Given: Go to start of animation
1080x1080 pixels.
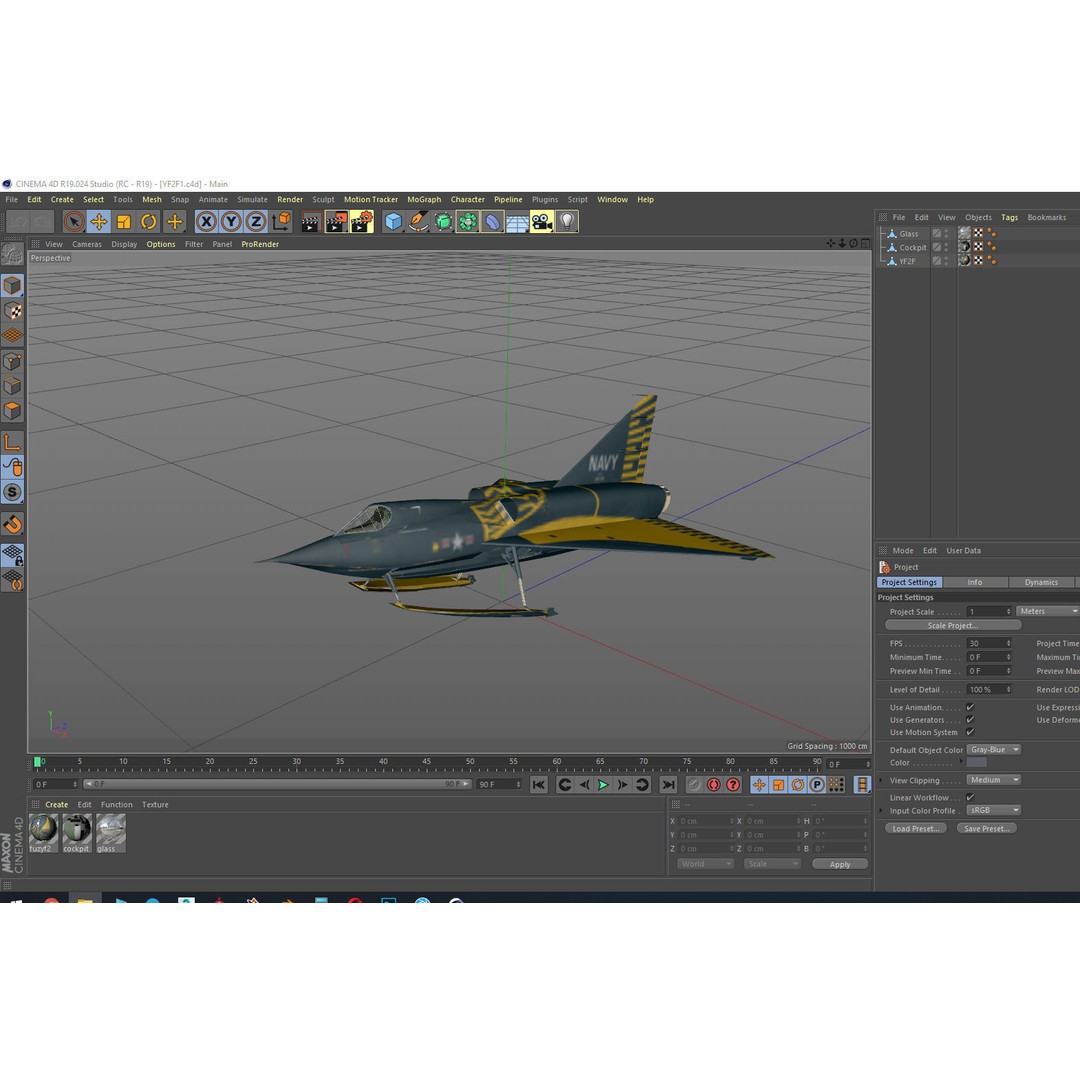Looking at the screenshot, I should click(x=539, y=785).
